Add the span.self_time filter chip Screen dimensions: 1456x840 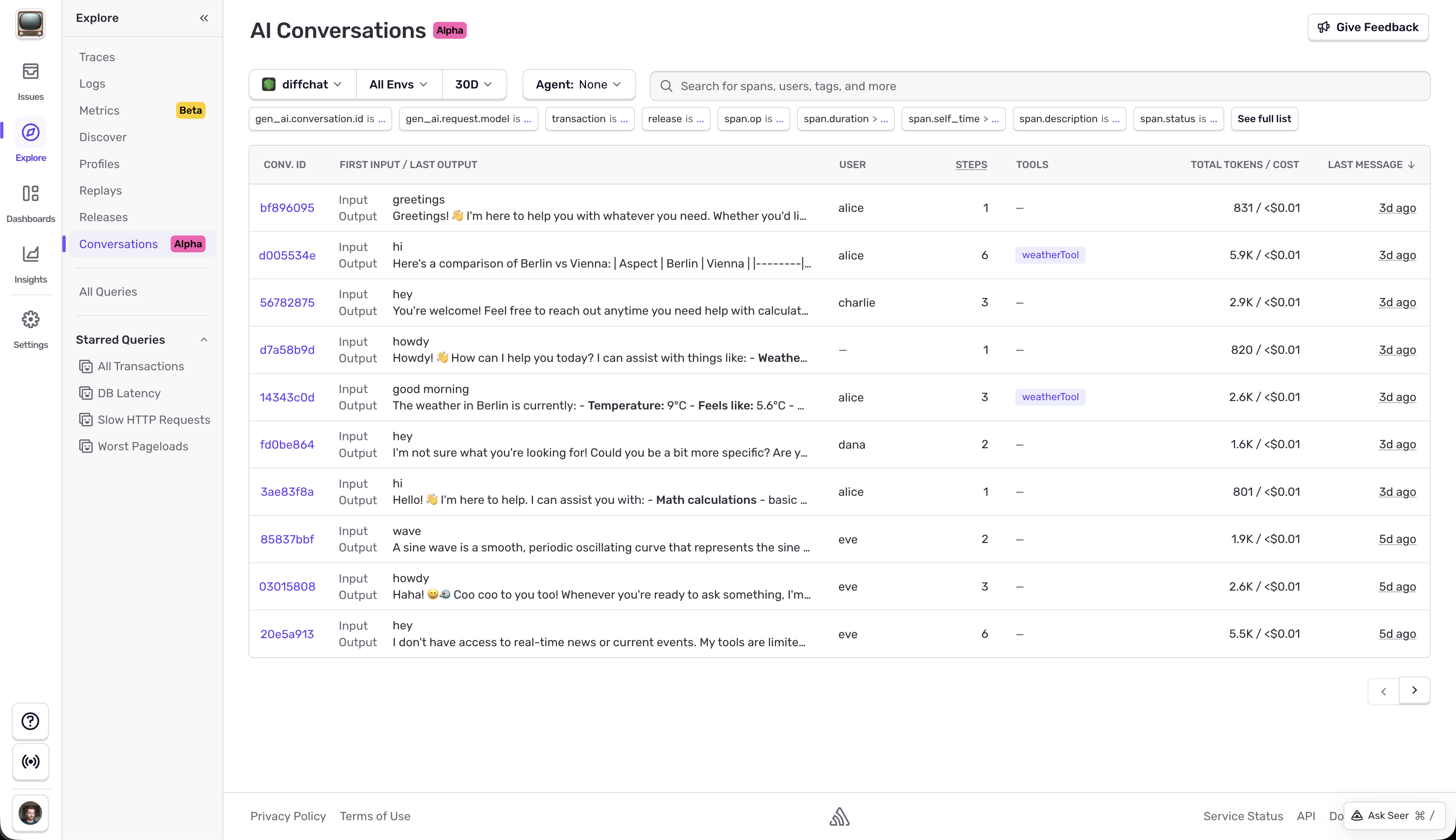tap(953, 119)
